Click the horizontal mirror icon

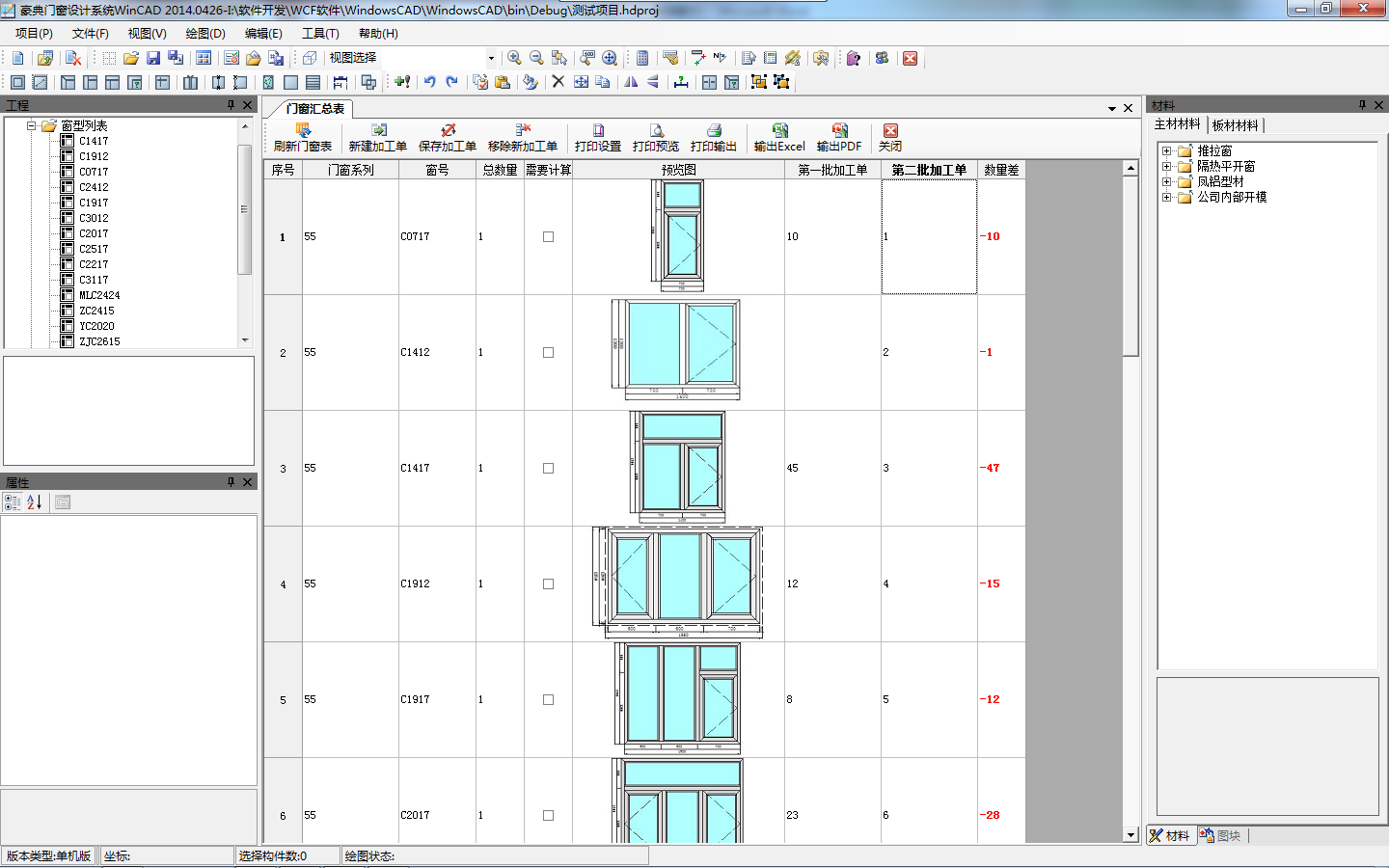(631, 82)
